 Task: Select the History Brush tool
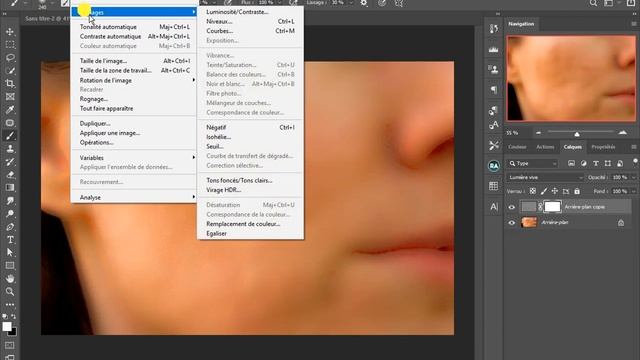click(10, 162)
